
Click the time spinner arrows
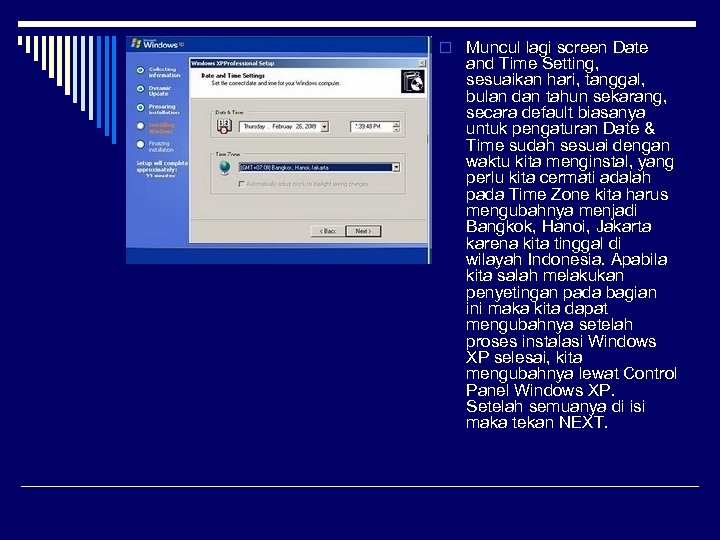(x=396, y=127)
